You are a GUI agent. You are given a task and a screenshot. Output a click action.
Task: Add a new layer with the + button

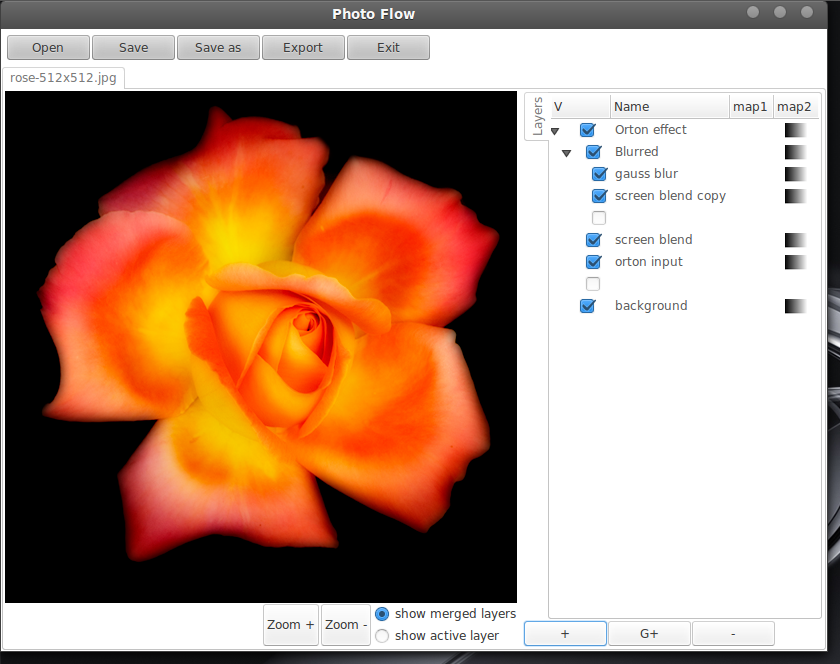pos(564,633)
